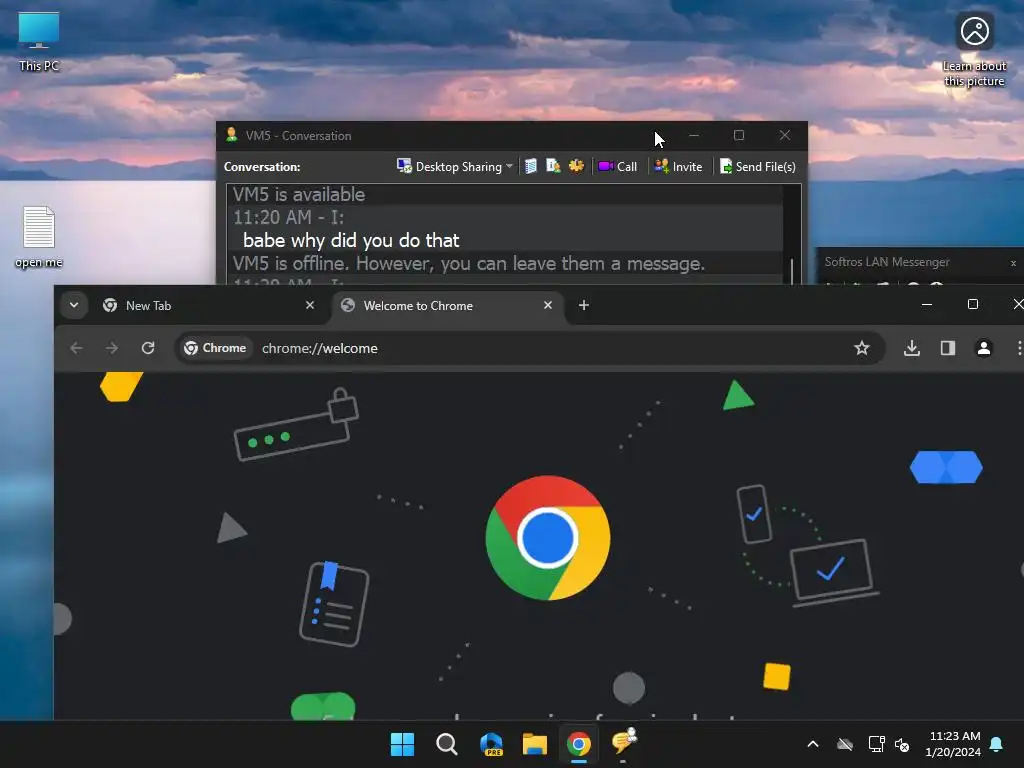This screenshot has width=1024, height=768.
Task: Click Softros Messenger icon in taskbar
Action: [x=624, y=743]
